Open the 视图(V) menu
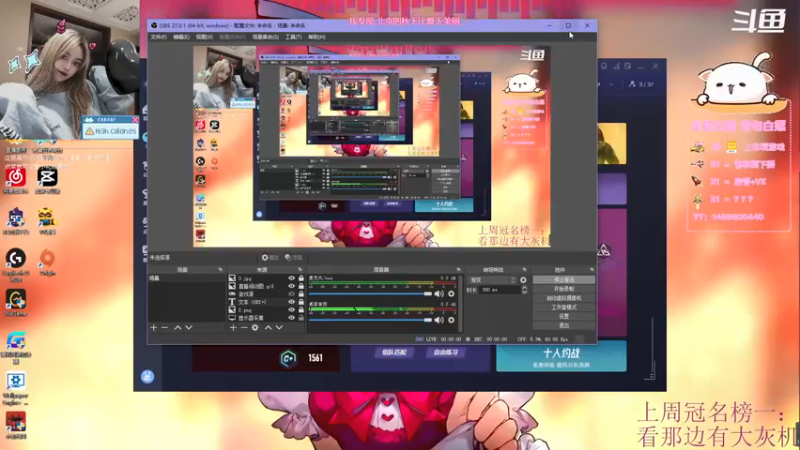 [x=204, y=37]
